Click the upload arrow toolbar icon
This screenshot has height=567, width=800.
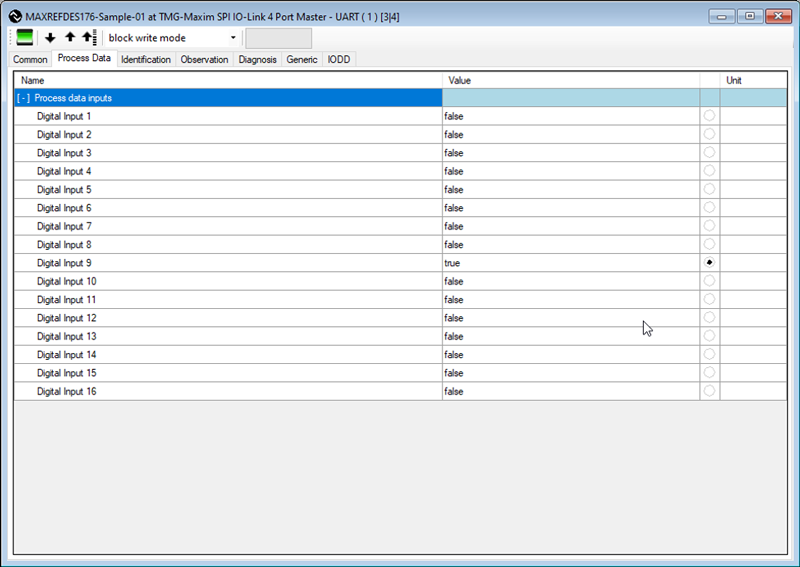click(70, 37)
